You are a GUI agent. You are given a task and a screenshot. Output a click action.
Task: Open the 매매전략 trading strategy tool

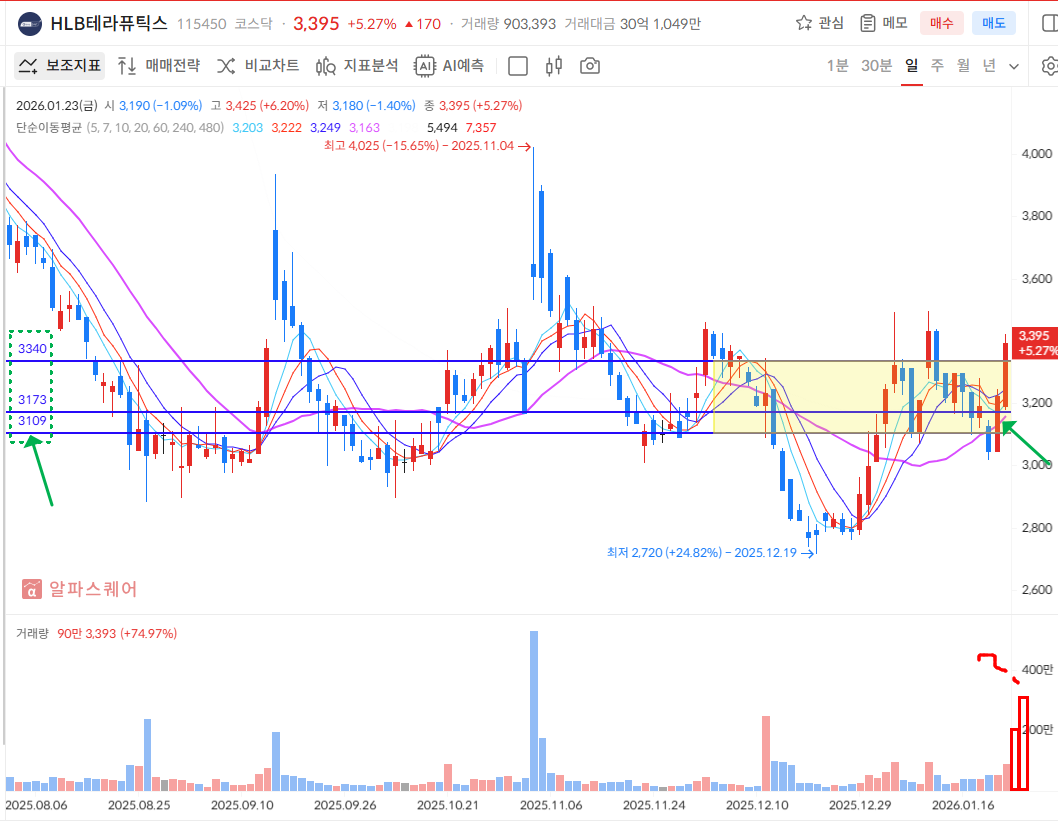point(159,66)
